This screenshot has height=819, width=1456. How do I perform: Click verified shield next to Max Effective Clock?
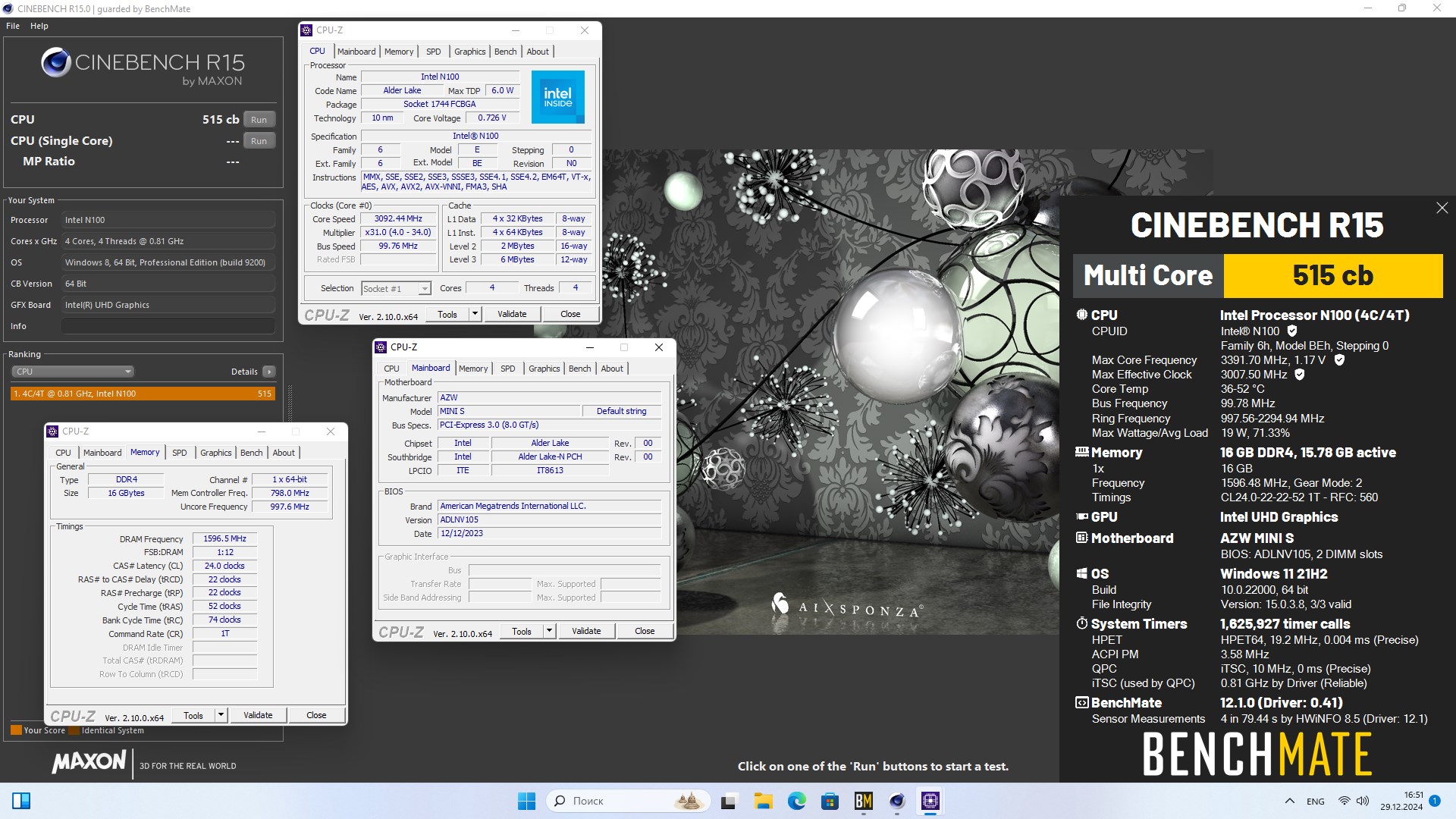tap(1299, 375)
